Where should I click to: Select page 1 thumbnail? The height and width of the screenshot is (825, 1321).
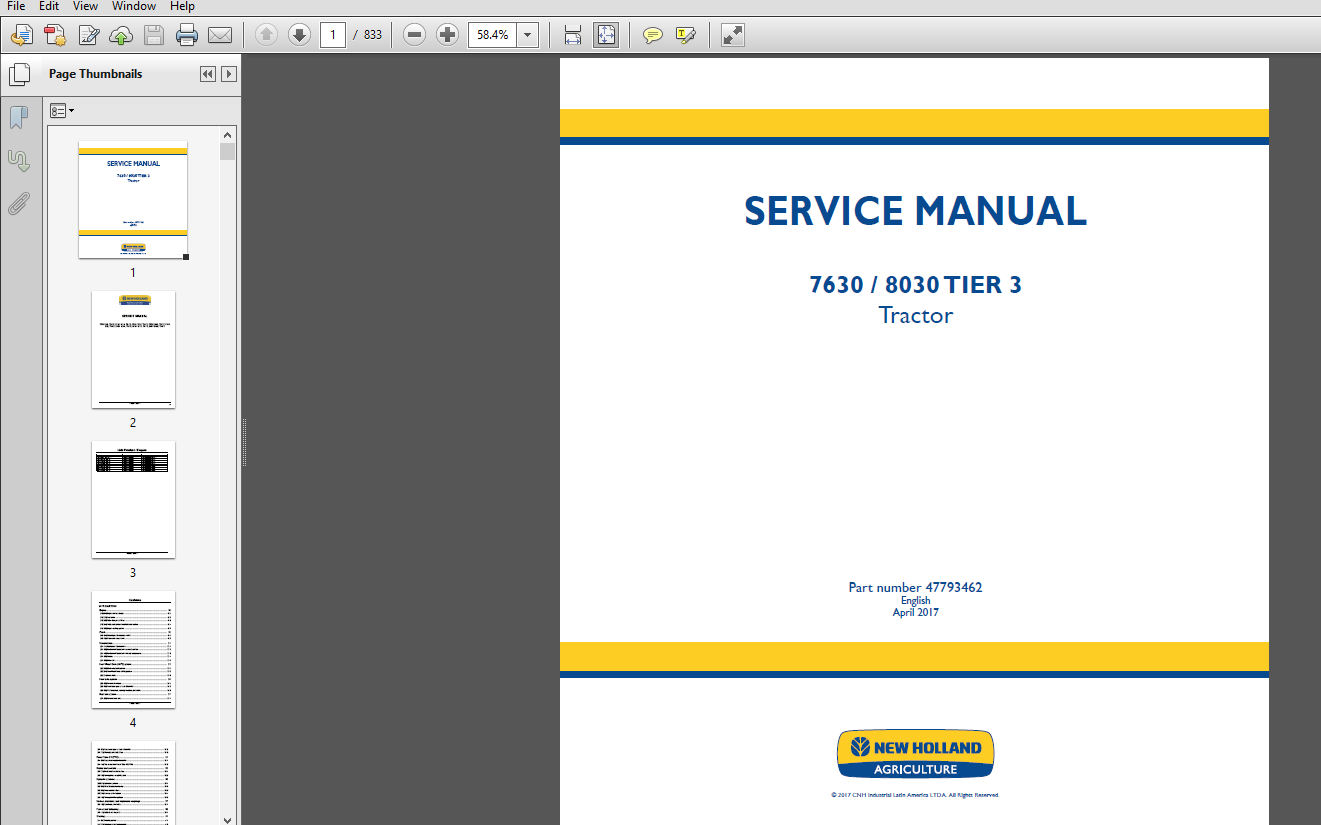[x=133, y=200]
